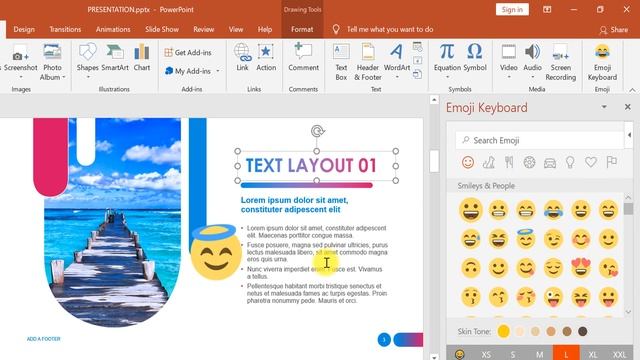This screenshot has width=640, height=360.
Task: Insert a Symbol
Action: [x=475, y=58]
